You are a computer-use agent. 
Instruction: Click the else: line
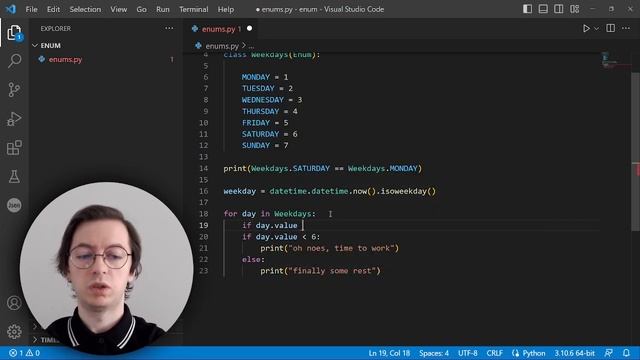pyautogui.click(x=253, y=260)
